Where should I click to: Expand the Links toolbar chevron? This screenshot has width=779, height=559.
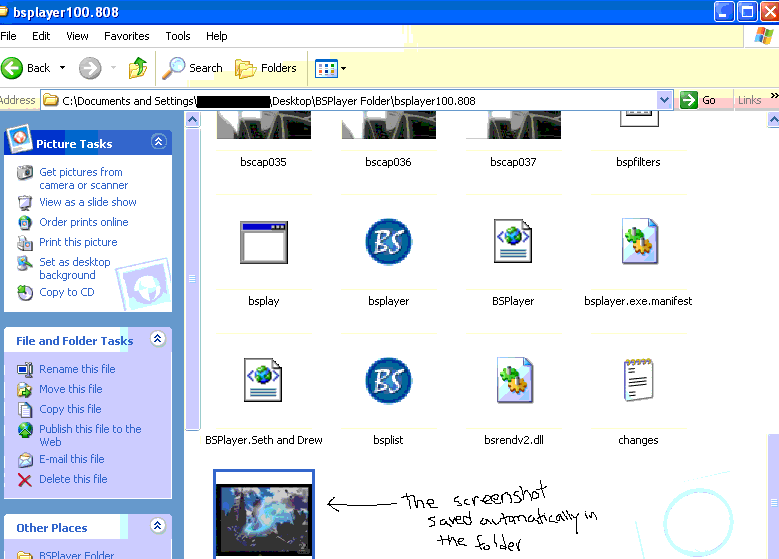tap(774, 95)
